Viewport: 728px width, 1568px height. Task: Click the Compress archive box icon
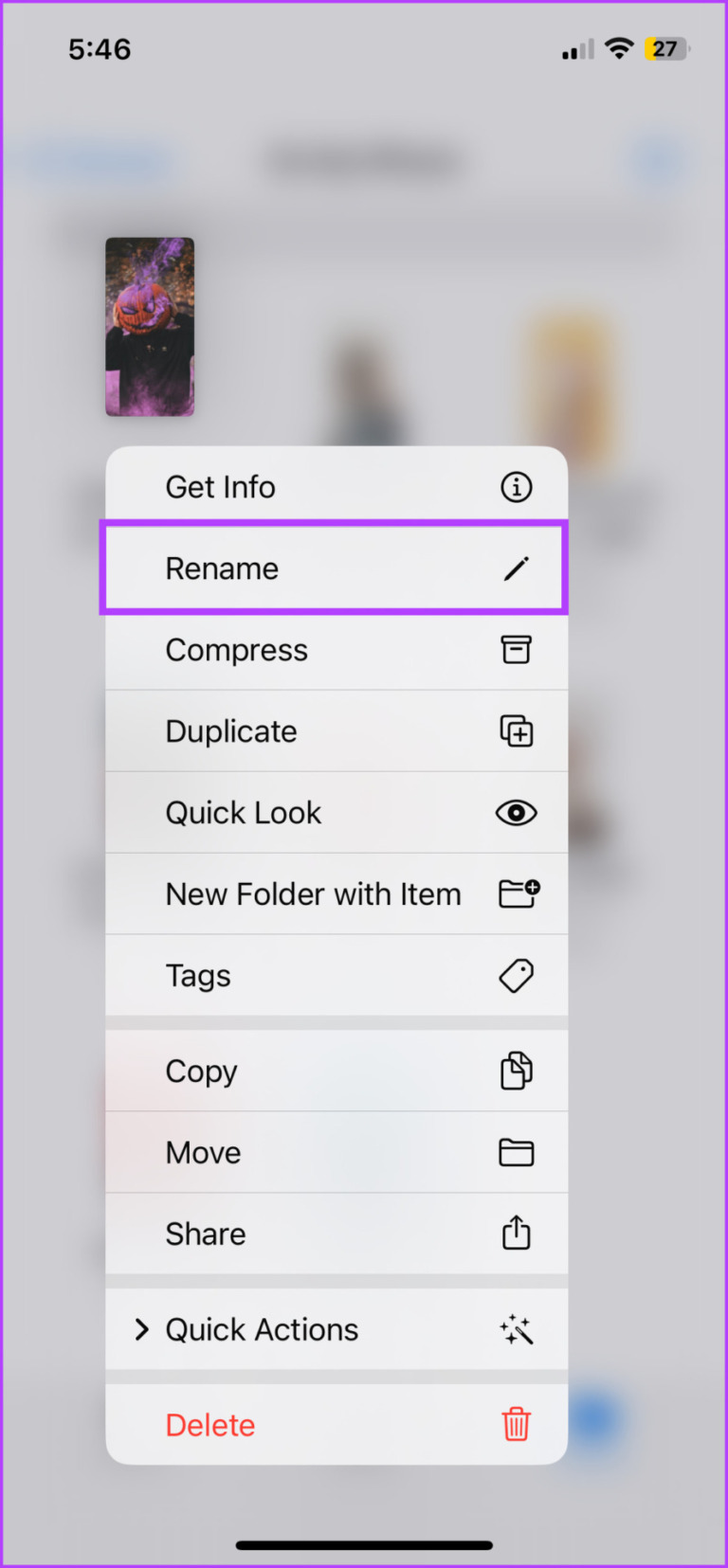point(516,650)
